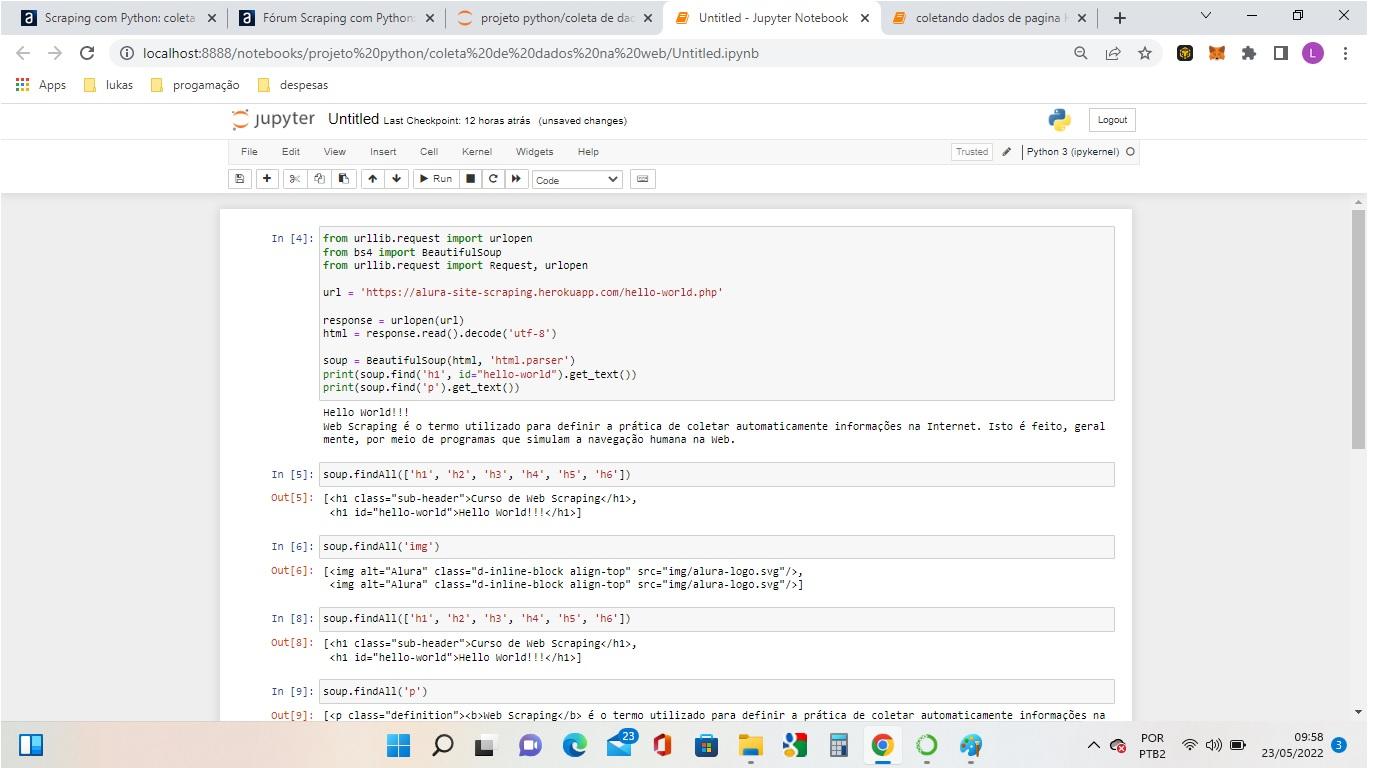Open the browser zoom magnifier icon

pos(1081,53)
